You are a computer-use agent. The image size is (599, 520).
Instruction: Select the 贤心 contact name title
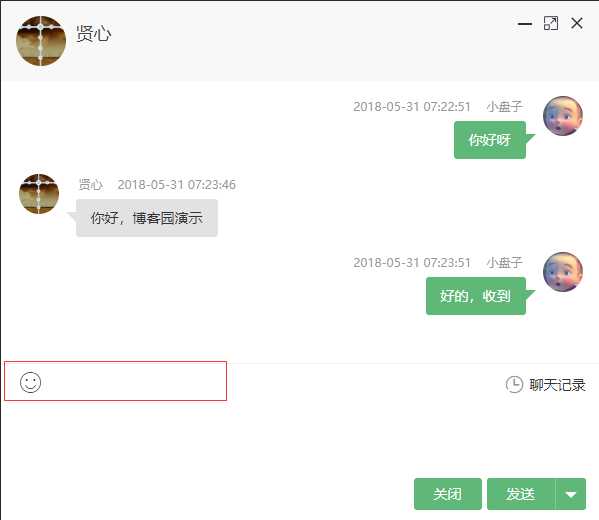94,34
